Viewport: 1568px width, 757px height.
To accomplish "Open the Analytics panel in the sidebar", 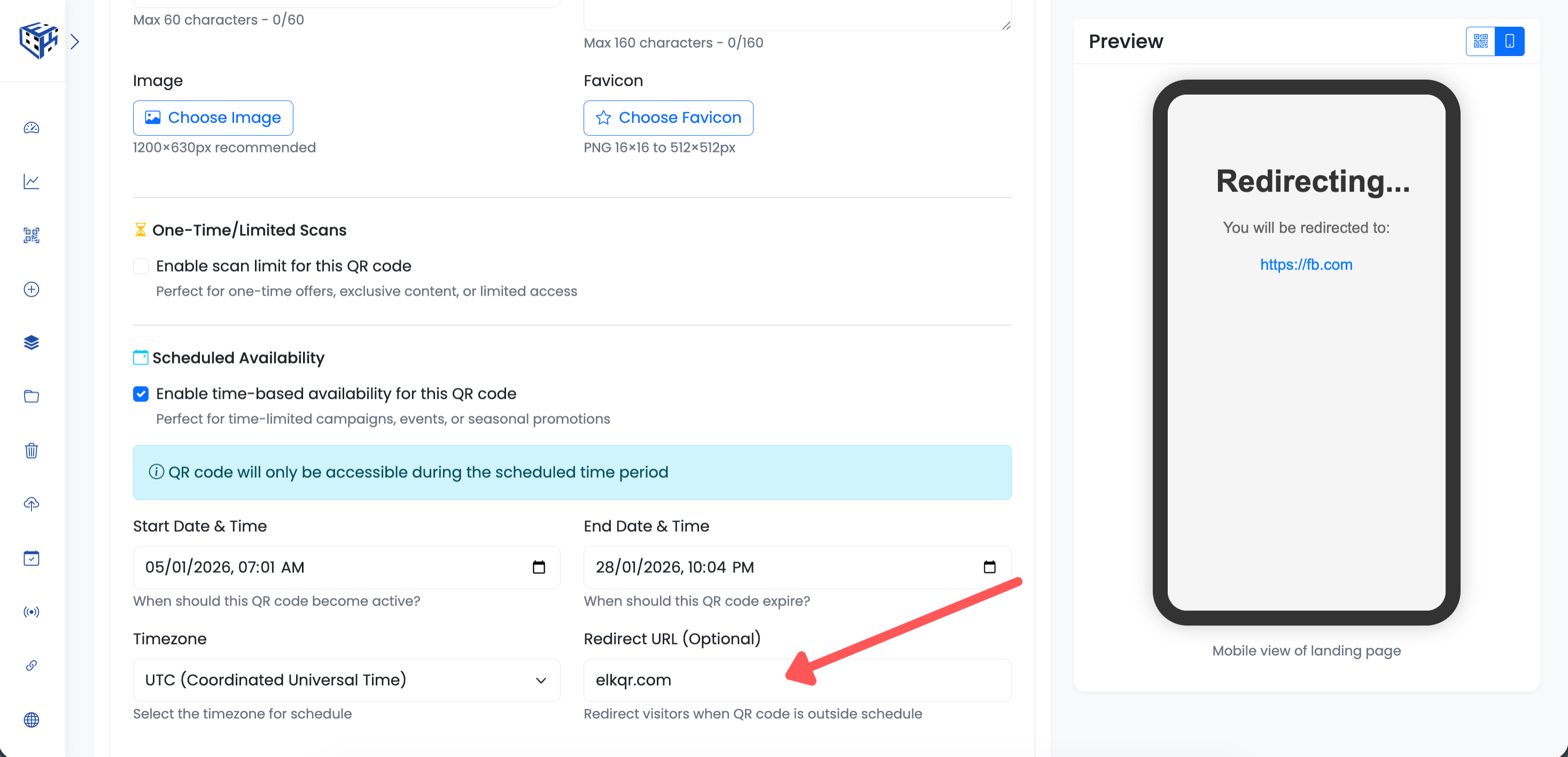I will point(31,181).
